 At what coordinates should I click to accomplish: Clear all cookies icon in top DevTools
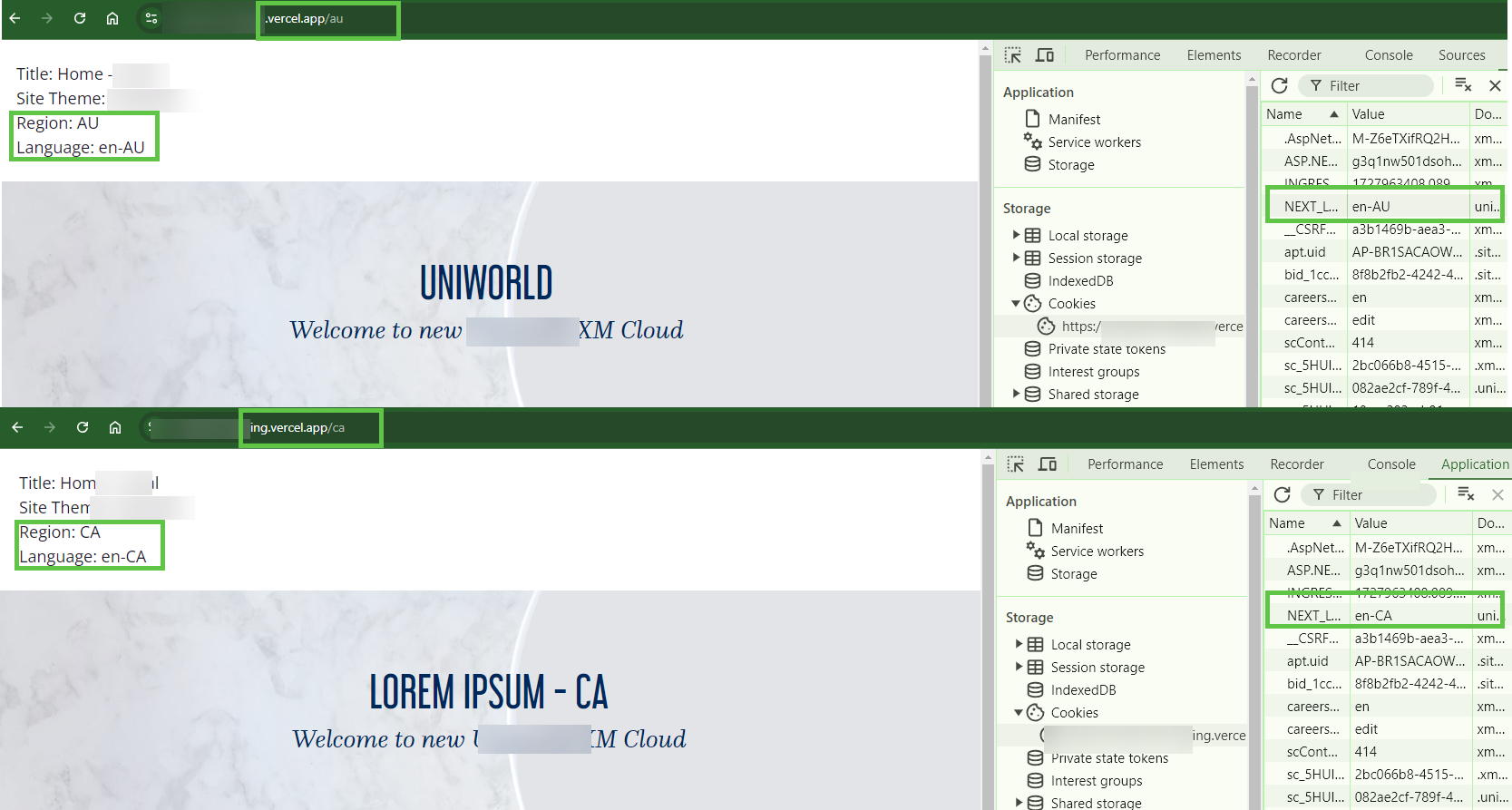tap(1463, 84)
